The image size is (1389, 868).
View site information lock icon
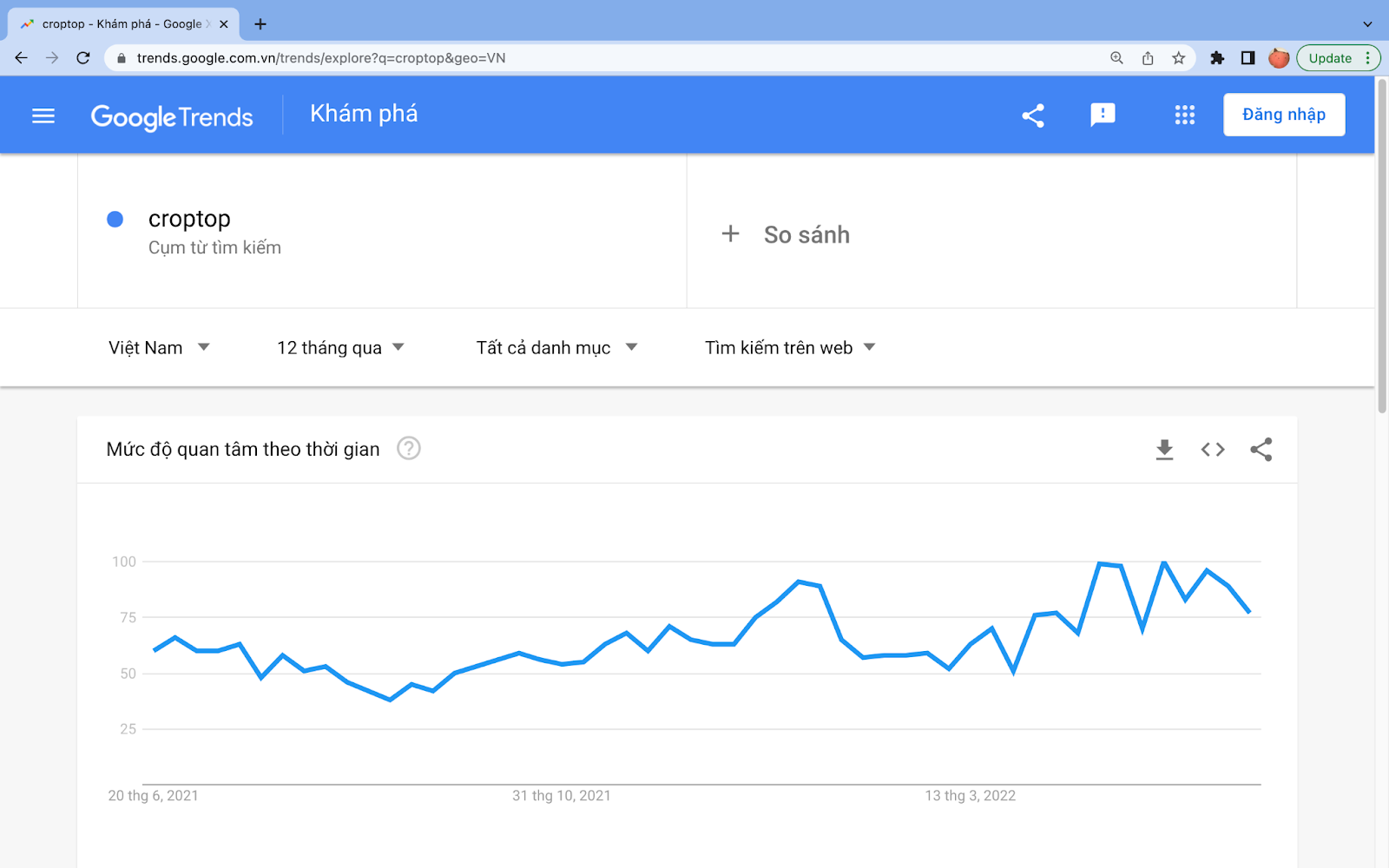click(122, 58)
